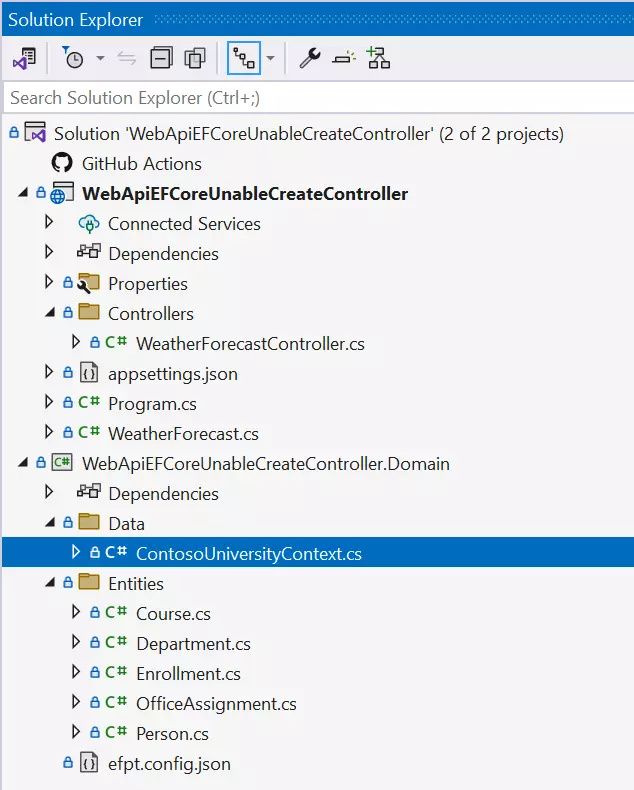
Task: Collapse the Controllers folder
Action: tap(49, 313)
